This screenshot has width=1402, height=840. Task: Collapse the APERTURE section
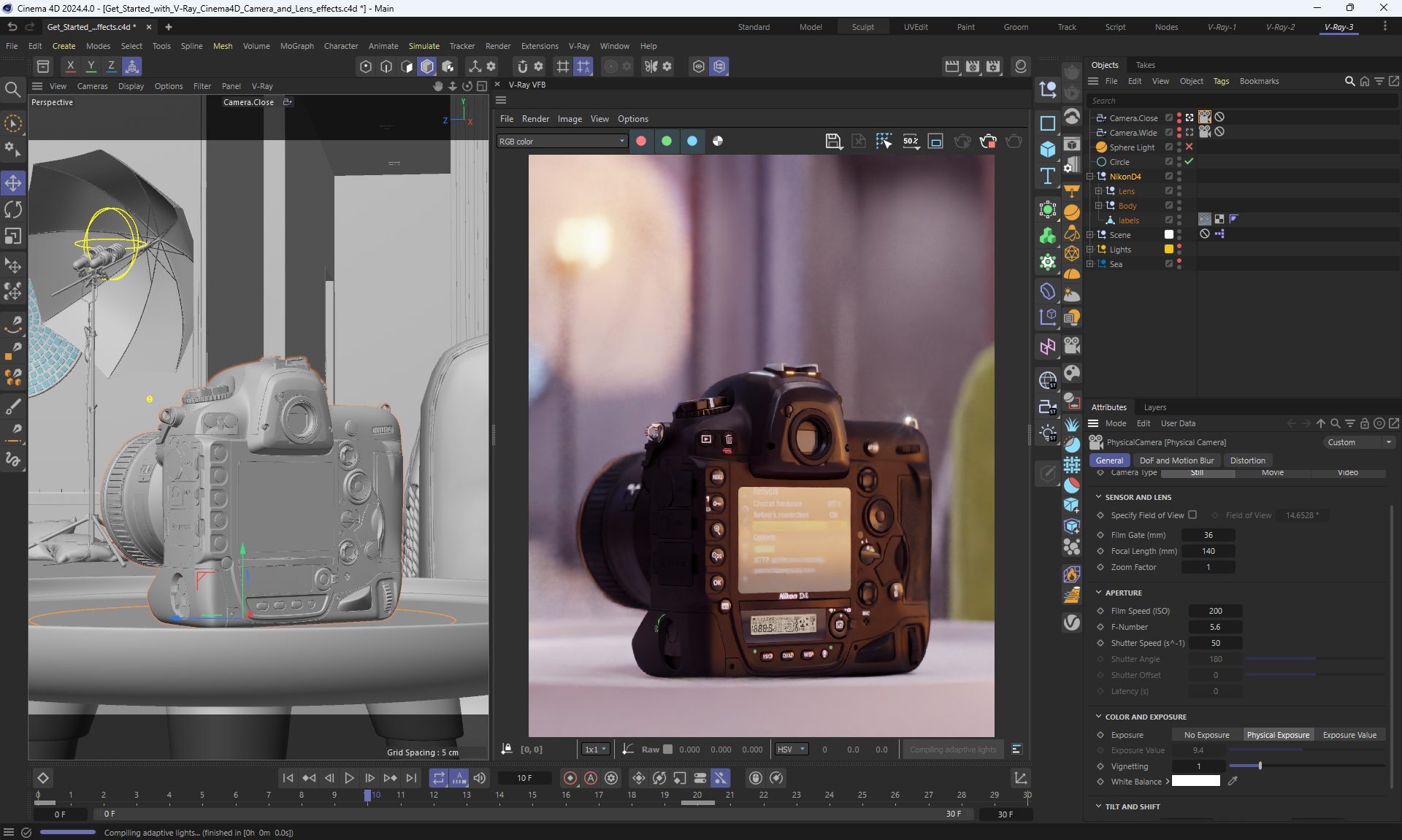[x=1099, y=593]
